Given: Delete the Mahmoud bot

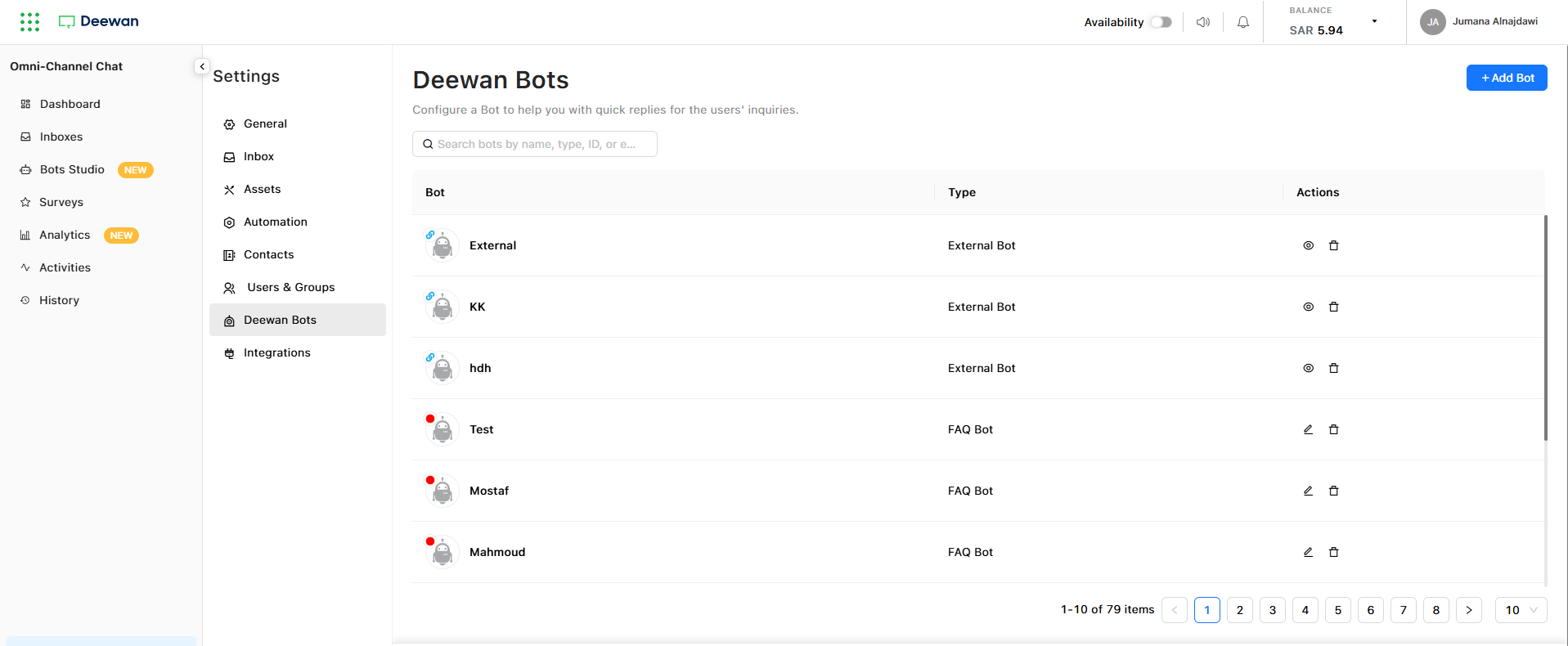Looking at the screenshot, I should point(1333,552).
